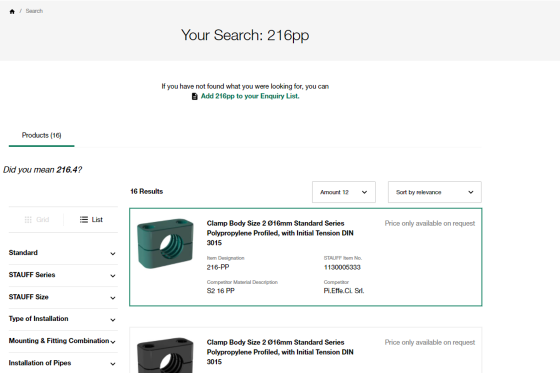The image size is (560, 373).
Task: Switch to Grid view
Action: pyautogui.click(x=36, y=220)
